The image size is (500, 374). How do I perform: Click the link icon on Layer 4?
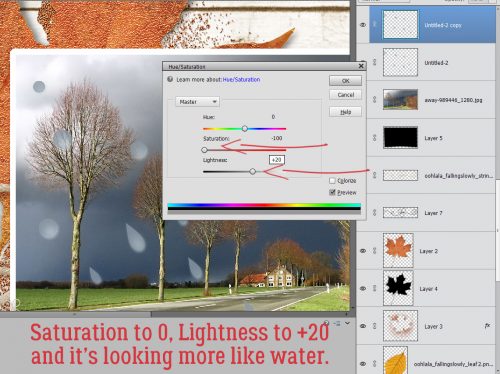(374, 288)
